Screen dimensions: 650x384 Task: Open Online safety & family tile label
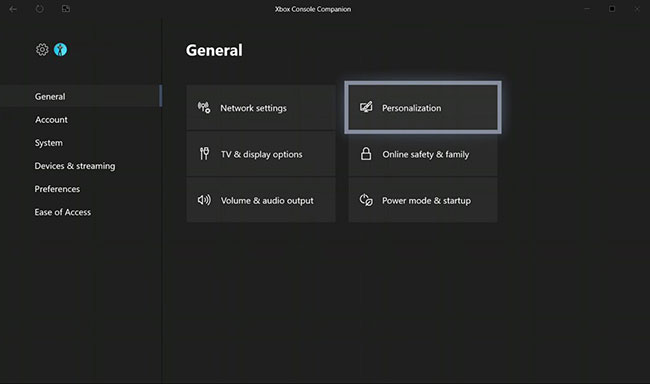tap(426, 154)
